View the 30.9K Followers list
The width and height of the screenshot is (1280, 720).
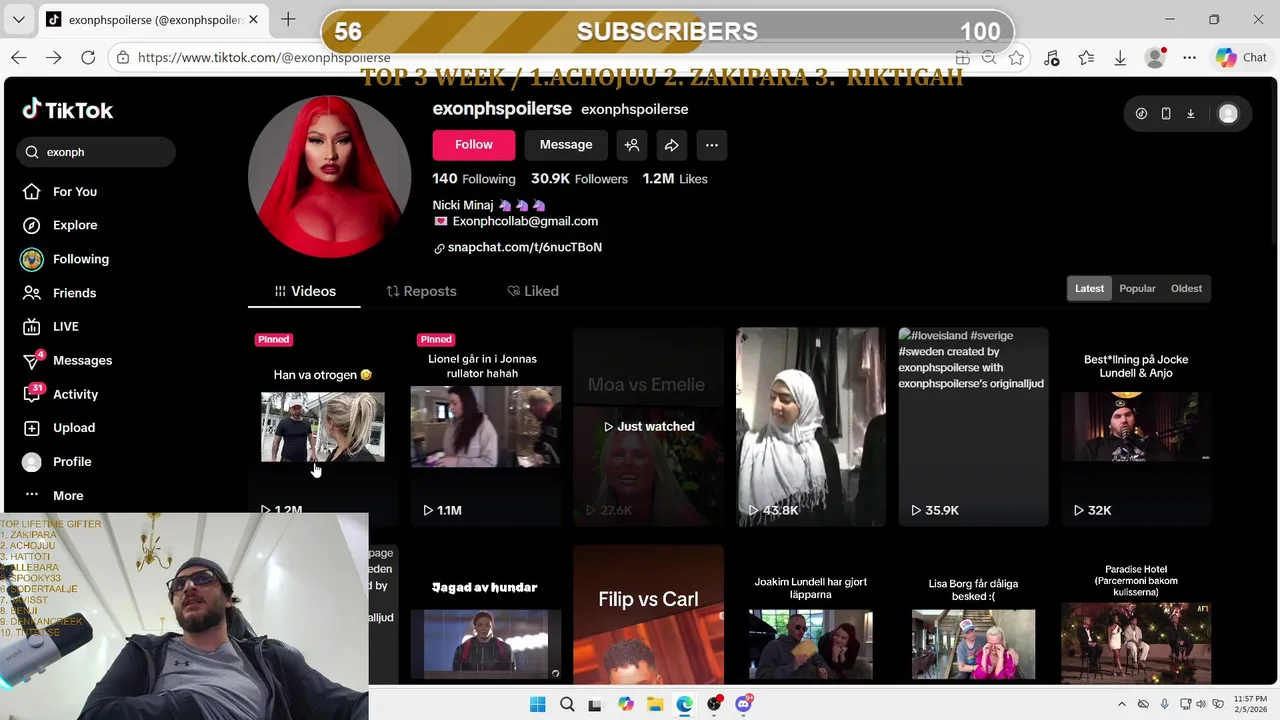tap(579, 179)
